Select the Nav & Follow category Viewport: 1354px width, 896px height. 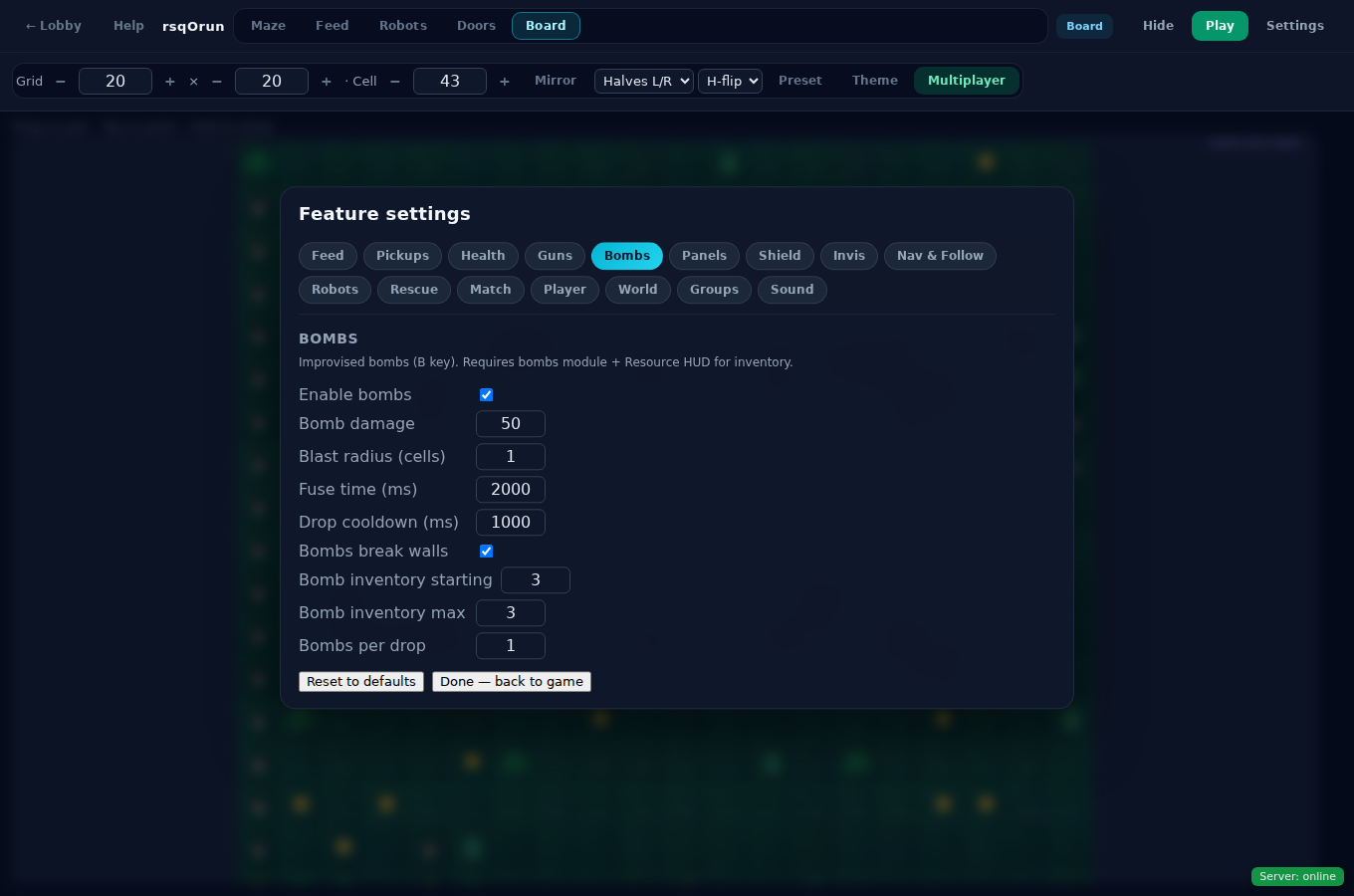click(x=940, y=256)
